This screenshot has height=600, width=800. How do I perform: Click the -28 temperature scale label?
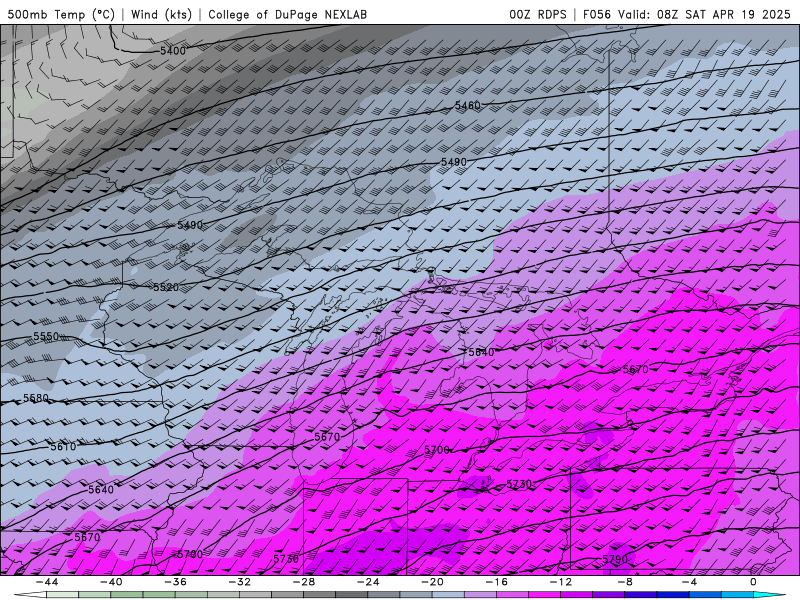point(304,582)
